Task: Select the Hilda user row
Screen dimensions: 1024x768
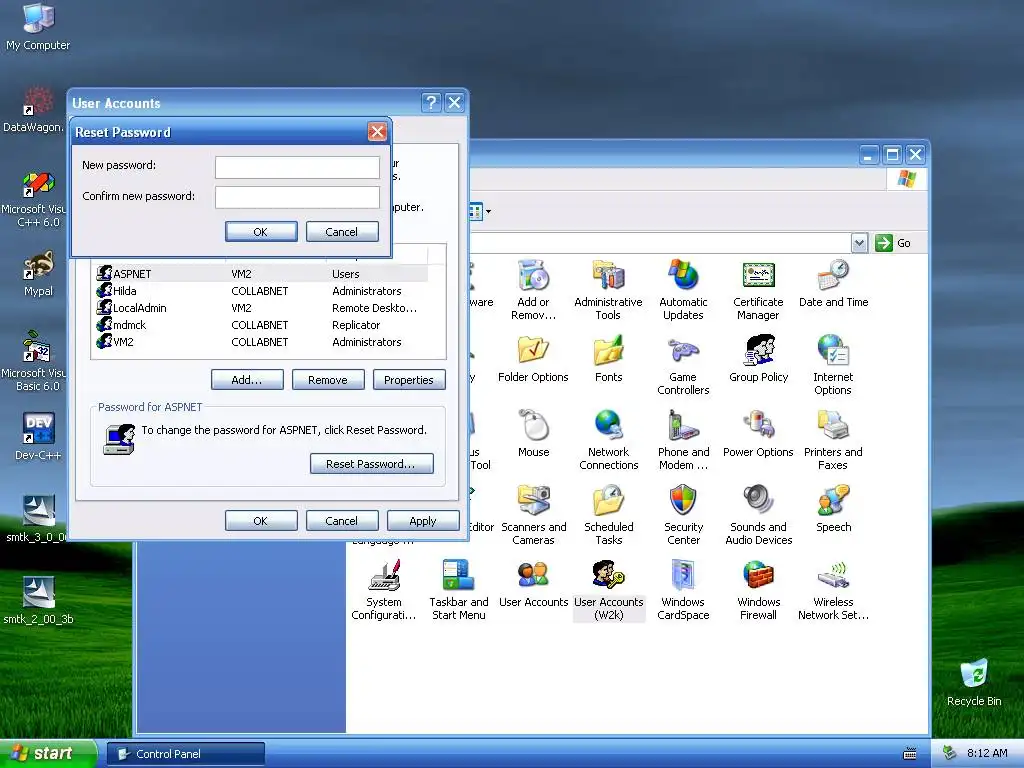Action: [x=261, y=291]
